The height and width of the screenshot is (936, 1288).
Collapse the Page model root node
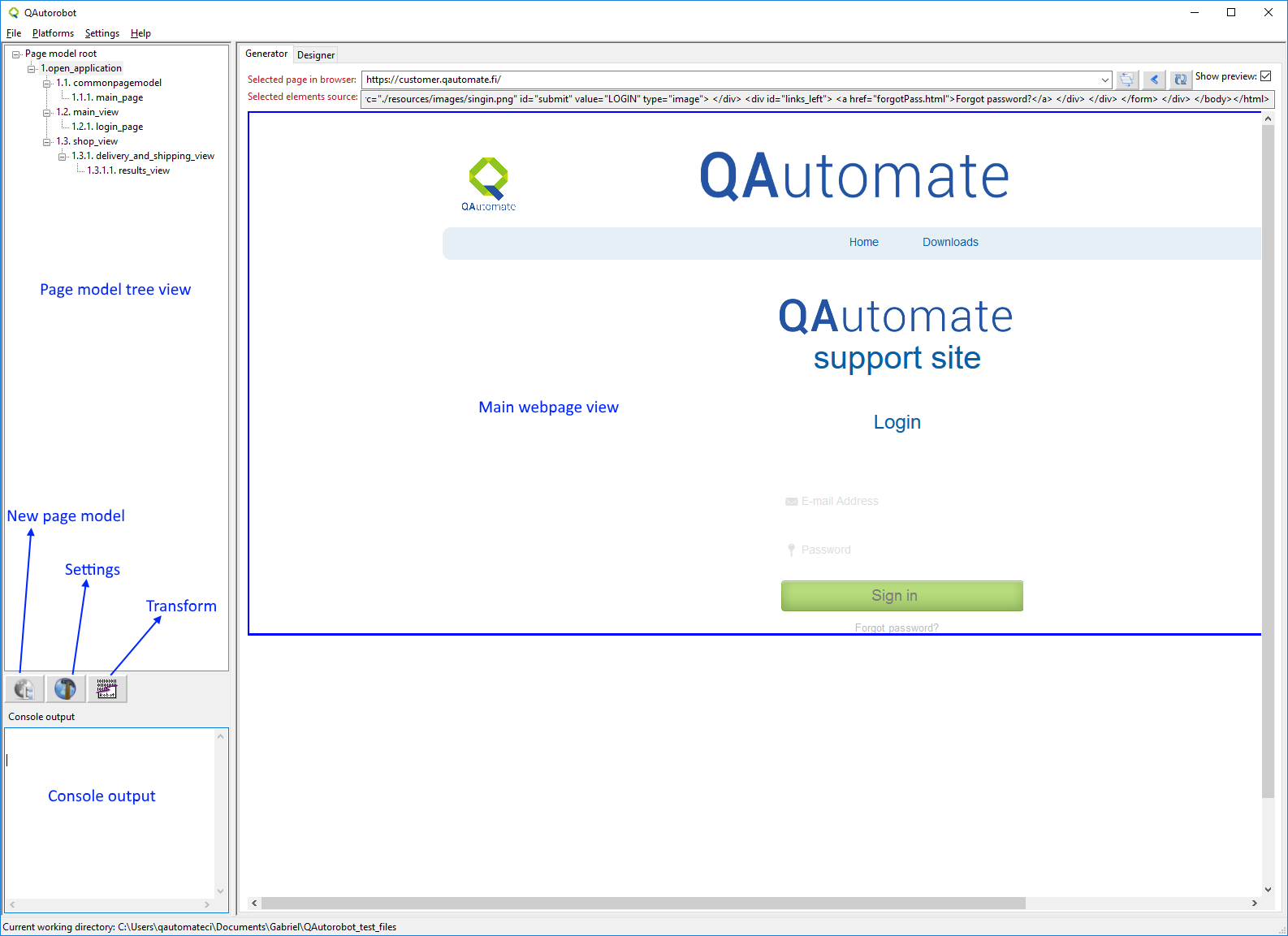[x=15, y=54]
